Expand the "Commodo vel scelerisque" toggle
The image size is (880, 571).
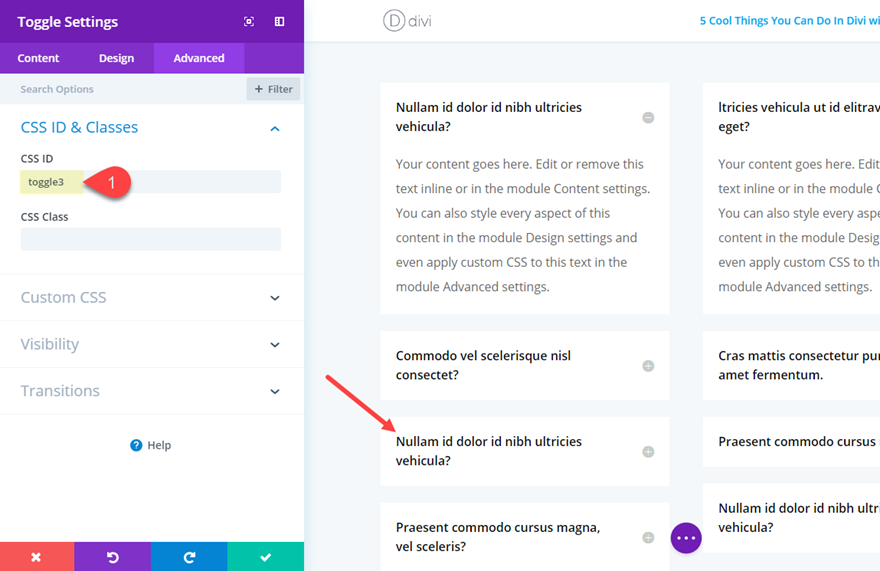[x=648, y=366]
